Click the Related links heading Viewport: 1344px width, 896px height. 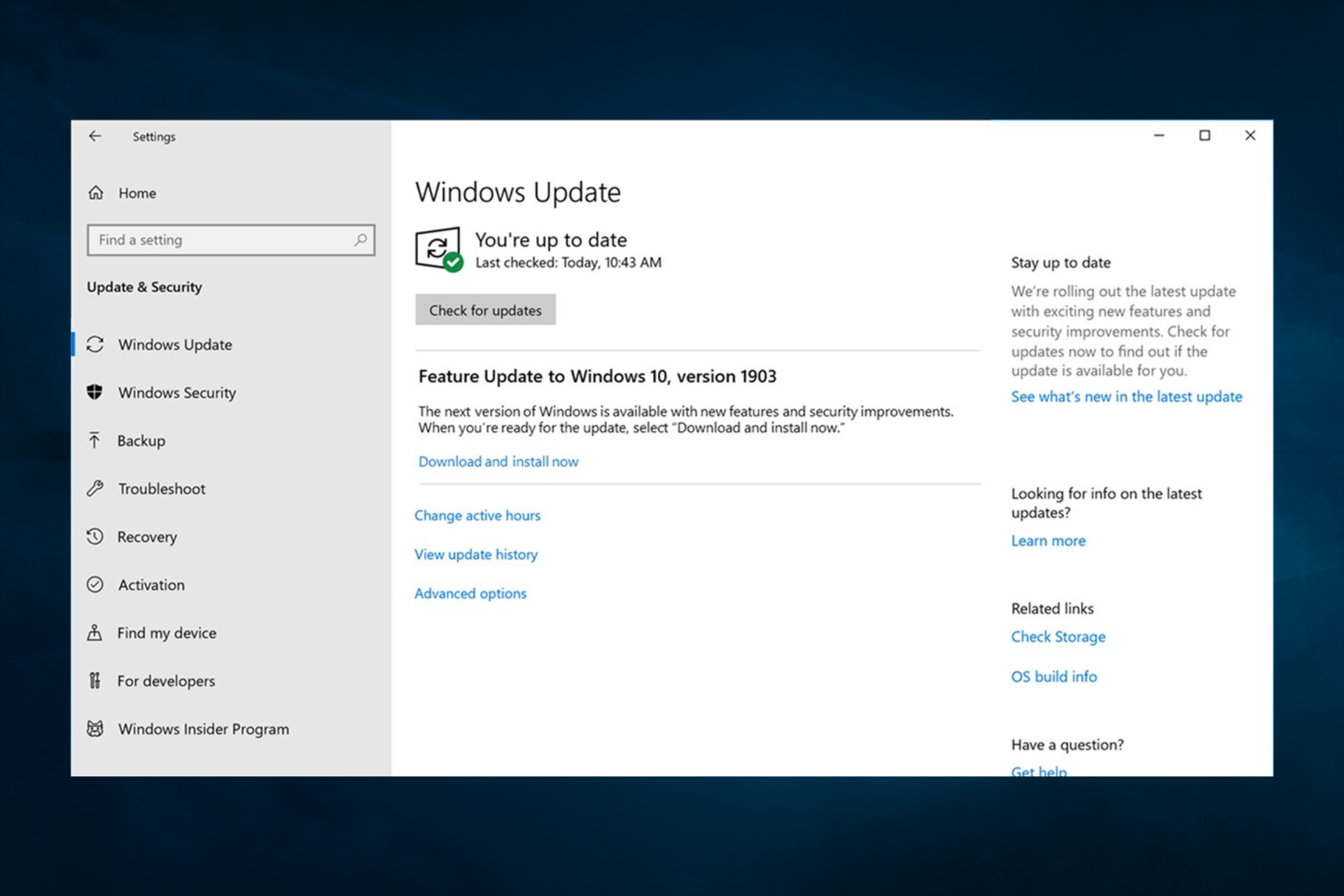click(1052, 608)
